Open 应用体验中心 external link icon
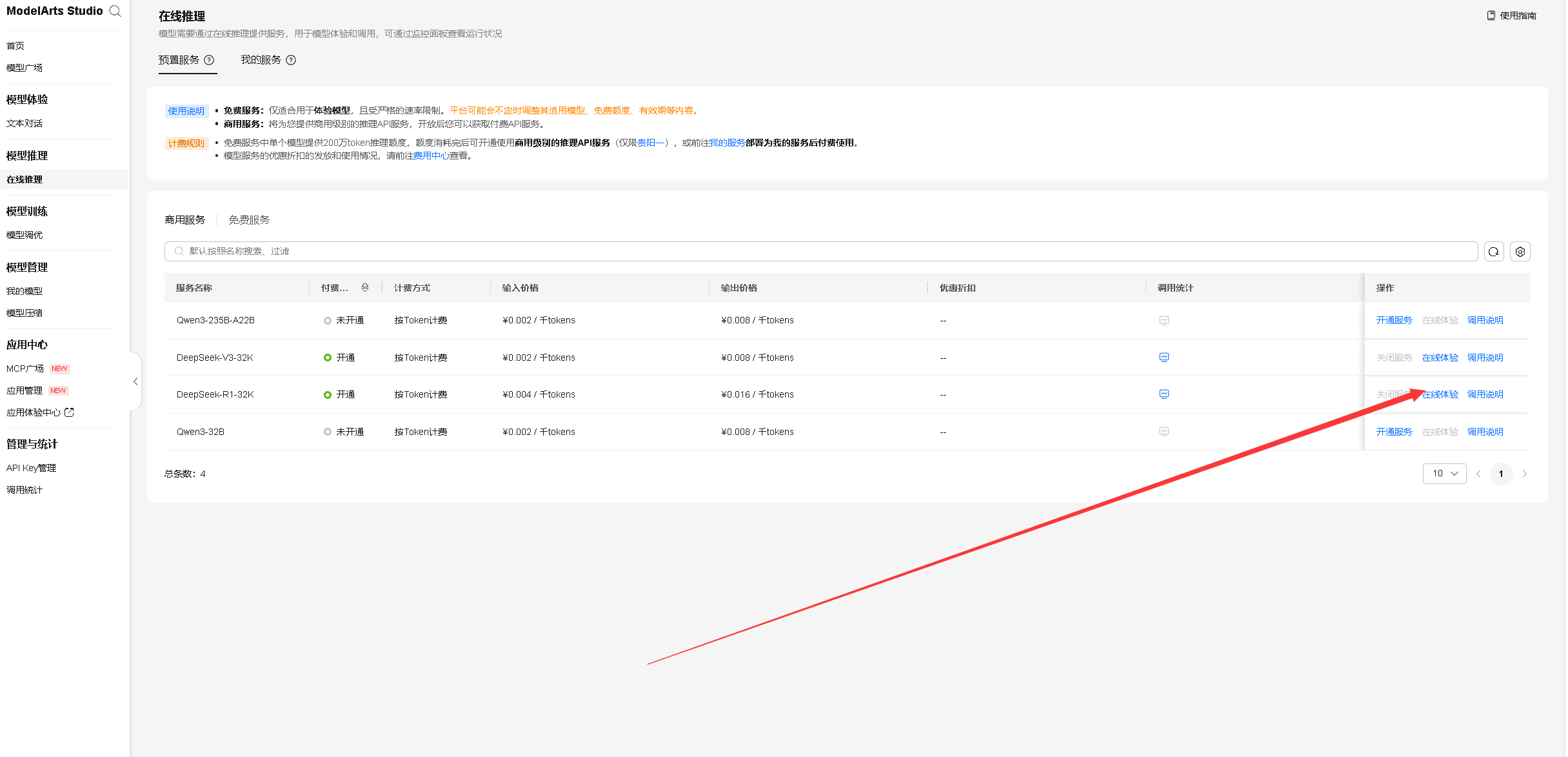This screenshot has height=757, width=1568. click(x=70, y=412)
